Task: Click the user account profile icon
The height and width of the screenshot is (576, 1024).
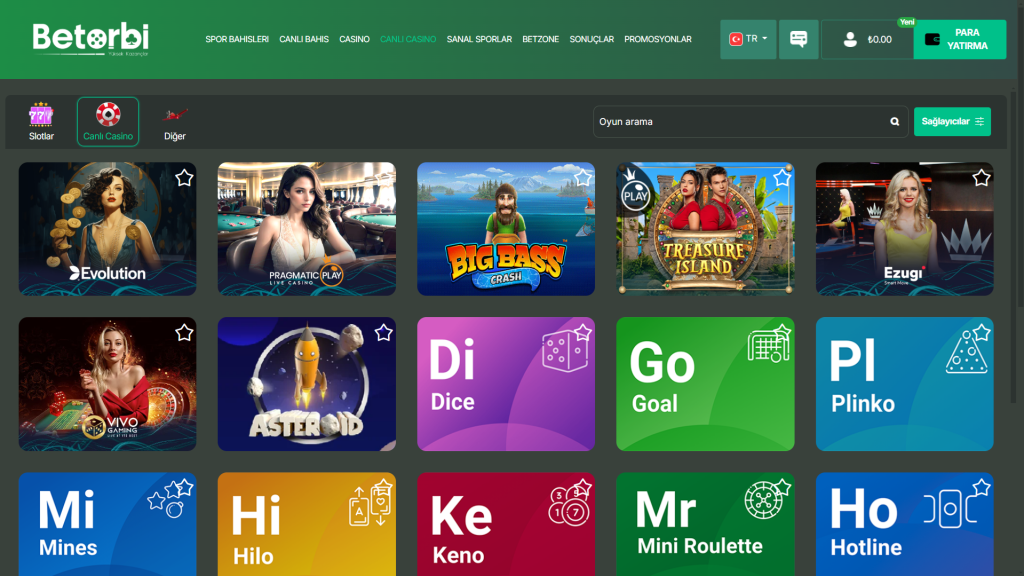Action: point(850,40)
